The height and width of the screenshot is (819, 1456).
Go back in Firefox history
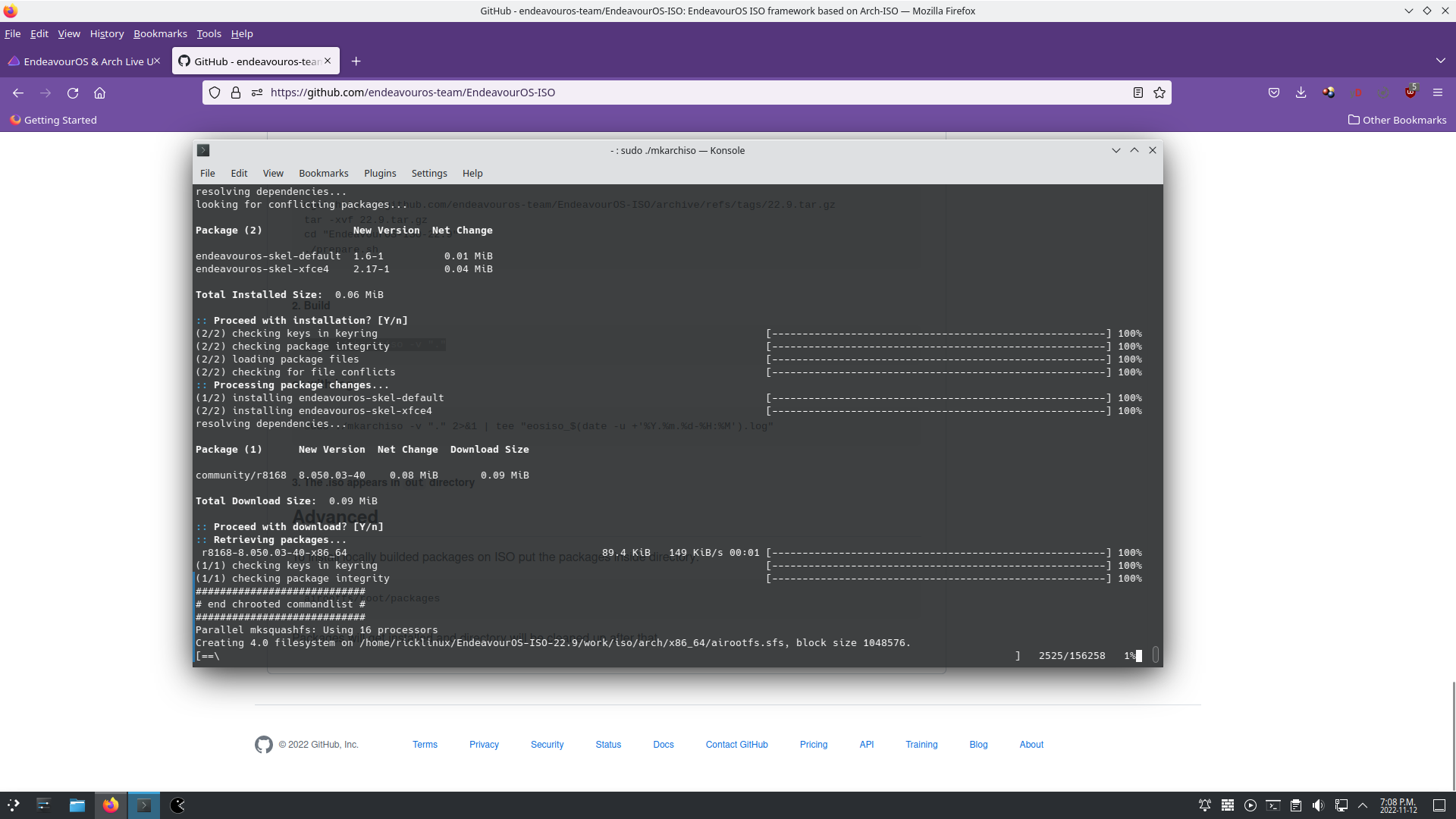[18, 93]
